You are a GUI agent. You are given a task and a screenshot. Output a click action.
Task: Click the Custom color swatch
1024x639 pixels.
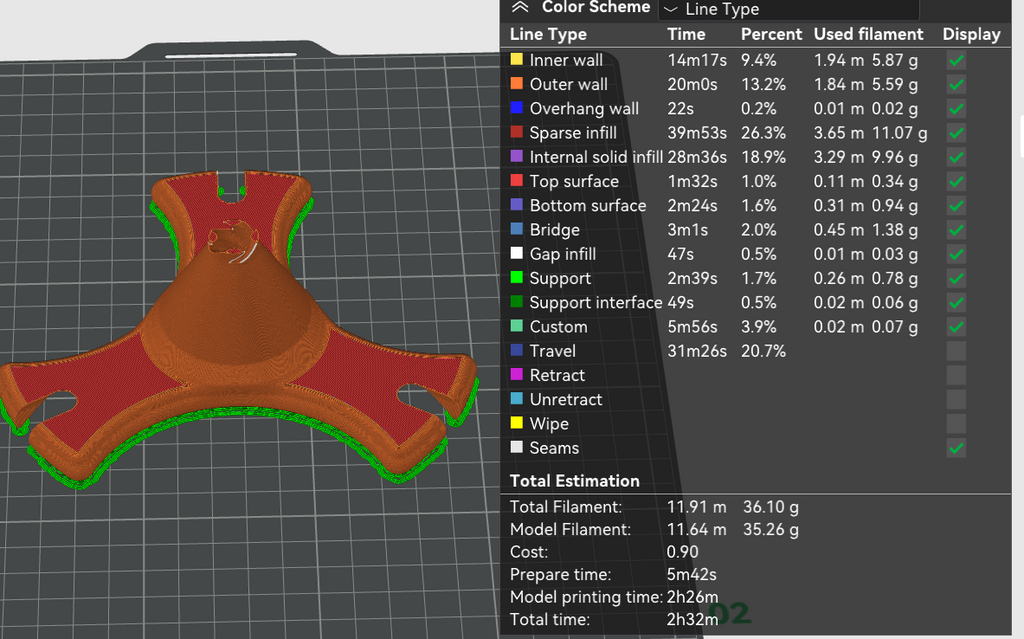click(x=517, y=325)
